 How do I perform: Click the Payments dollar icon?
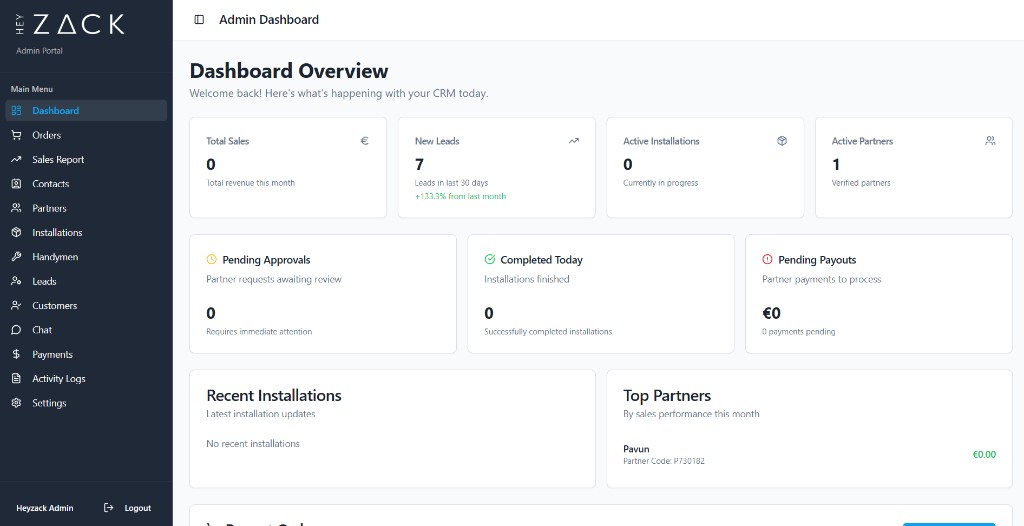pos(16,354)
